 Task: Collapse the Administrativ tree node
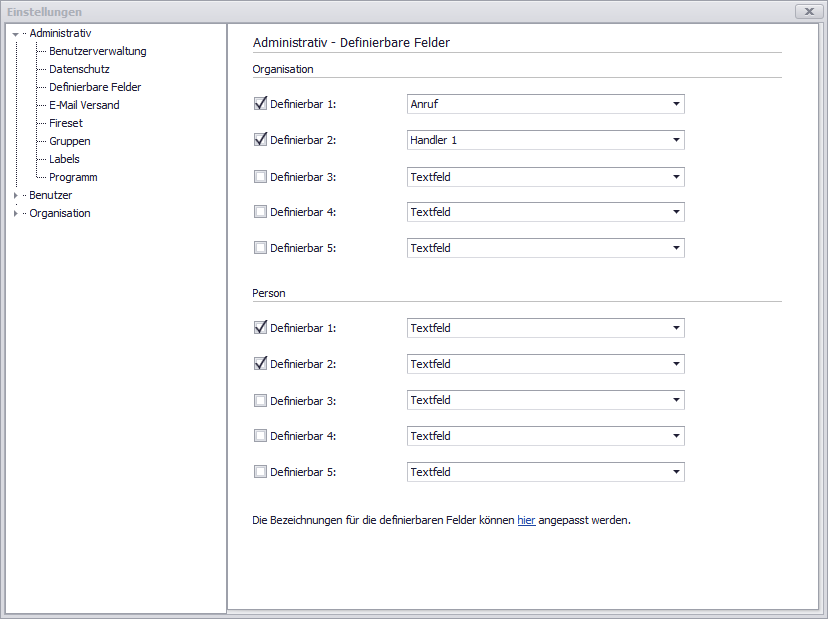(15, 34)
